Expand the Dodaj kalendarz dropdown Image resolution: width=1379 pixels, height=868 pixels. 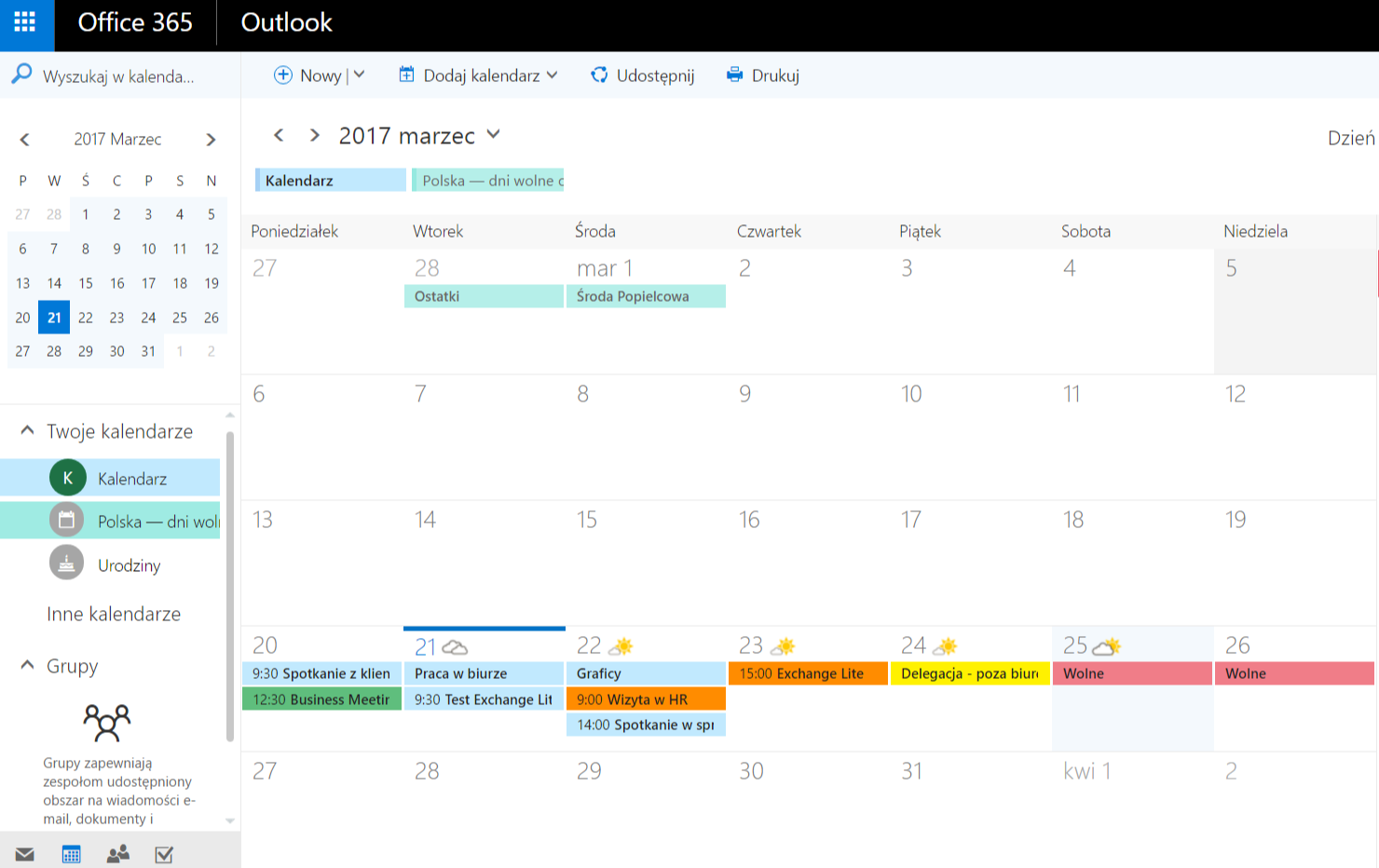553,75
